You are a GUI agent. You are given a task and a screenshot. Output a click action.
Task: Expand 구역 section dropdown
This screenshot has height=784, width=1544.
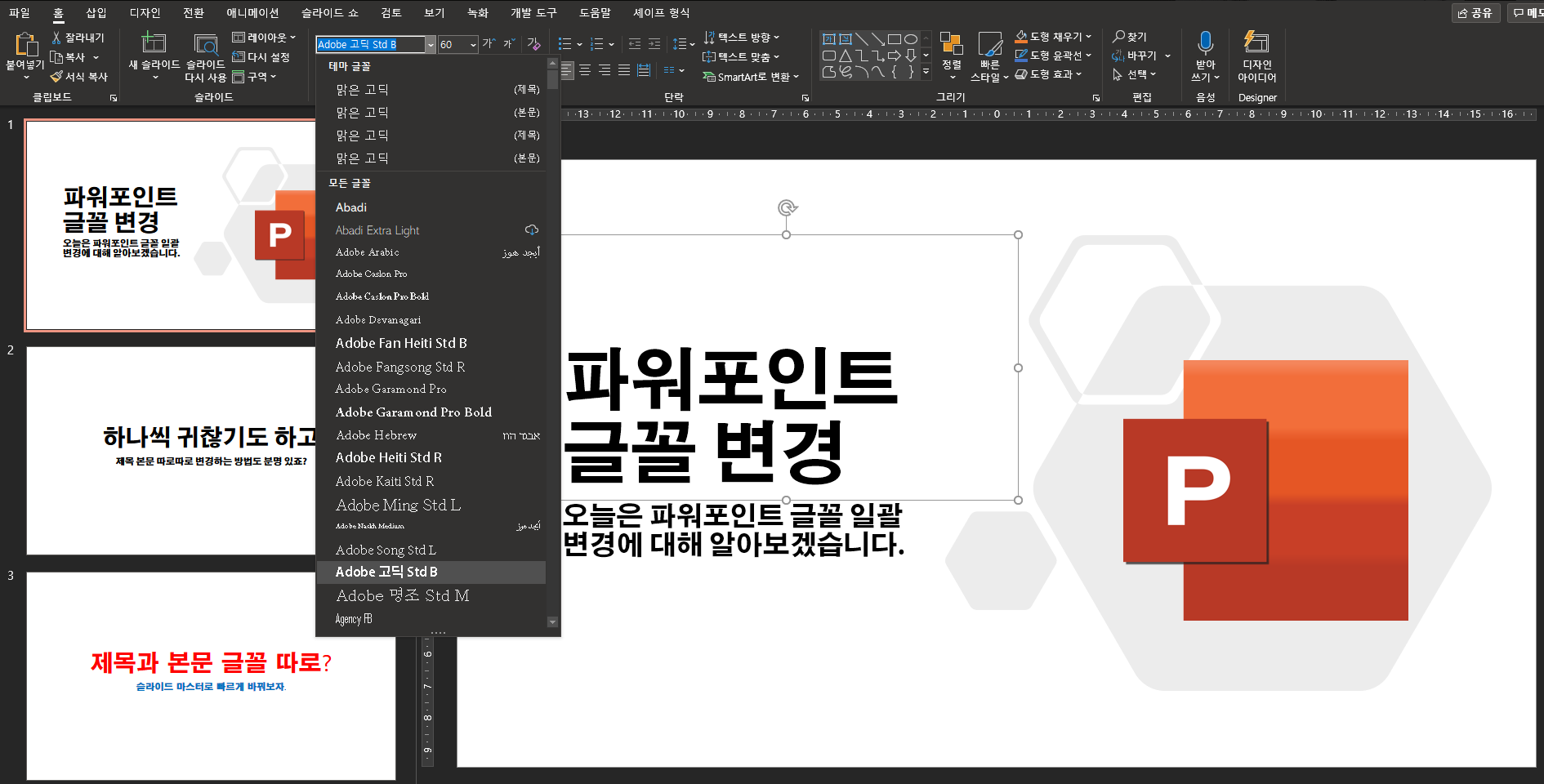[x=273, y=77]
